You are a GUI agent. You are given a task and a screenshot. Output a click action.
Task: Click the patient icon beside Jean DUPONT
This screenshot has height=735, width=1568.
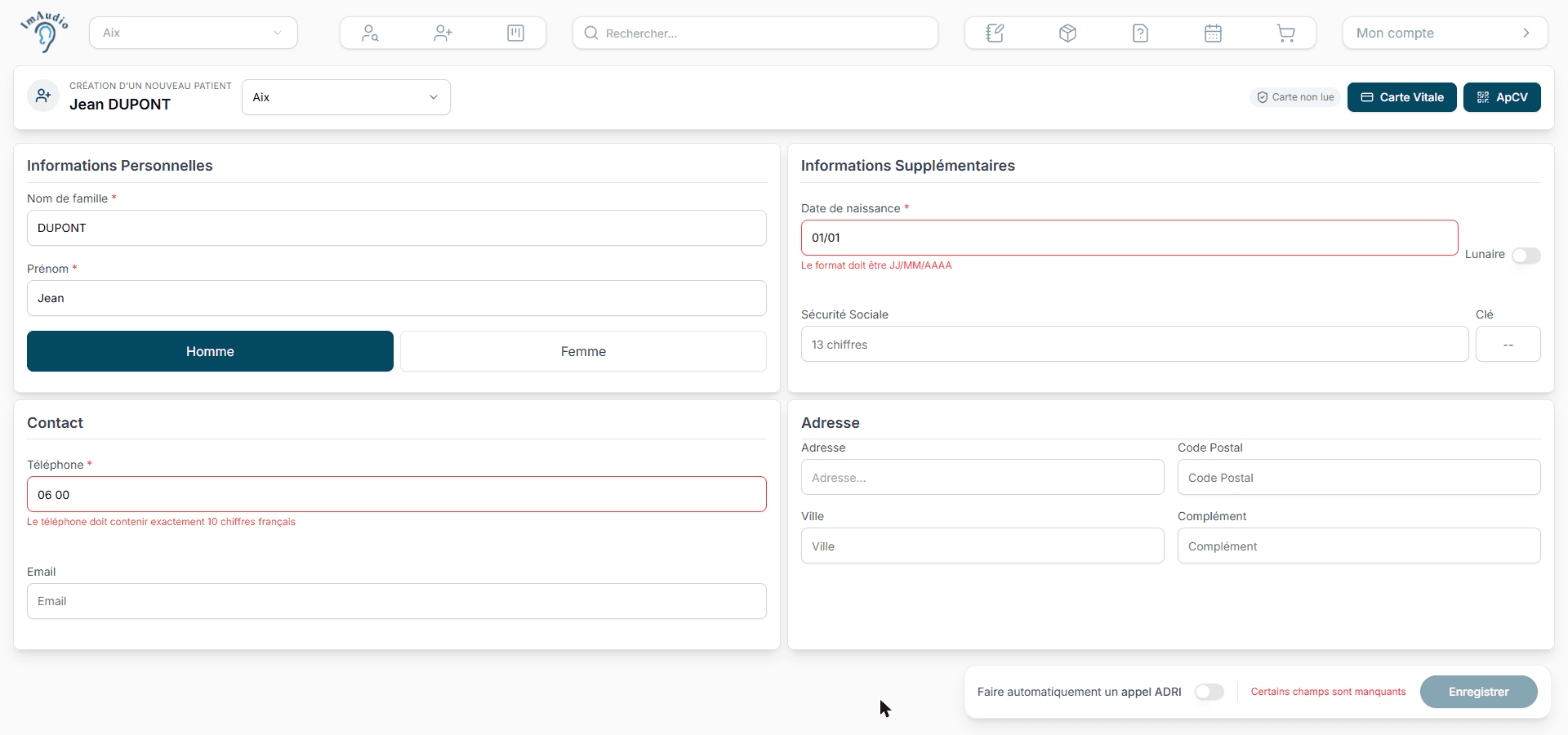pyautogui.click(x=43, y=96)
